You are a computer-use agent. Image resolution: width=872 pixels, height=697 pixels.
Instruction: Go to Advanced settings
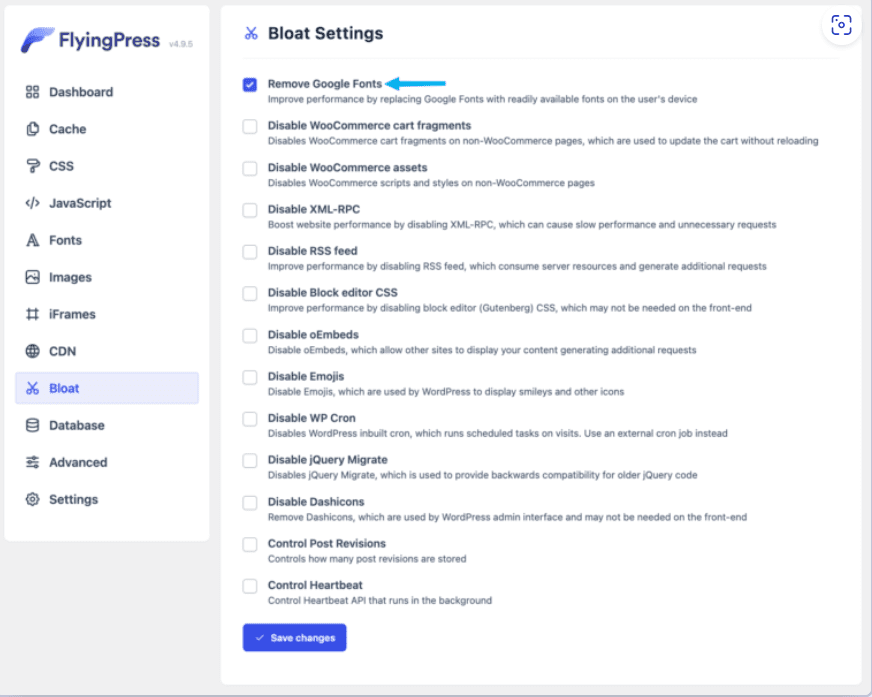click(107, 462)
